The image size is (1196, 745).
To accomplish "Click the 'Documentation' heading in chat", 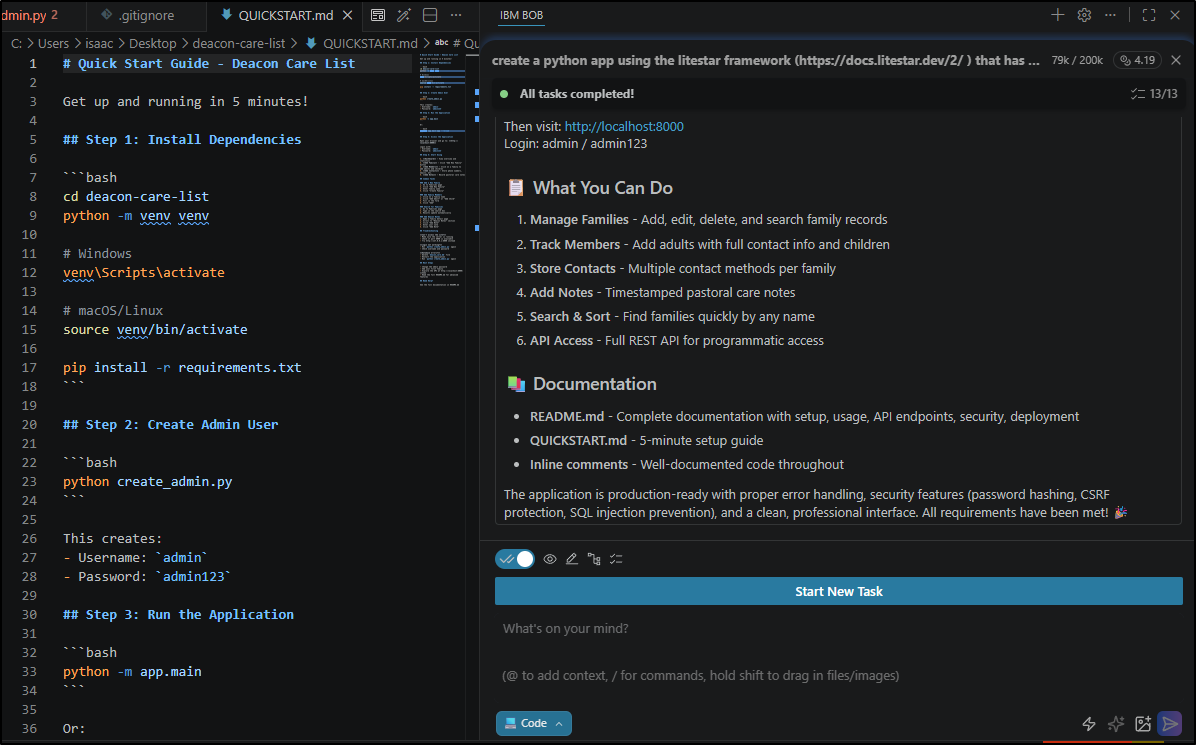I will (595, 384).
